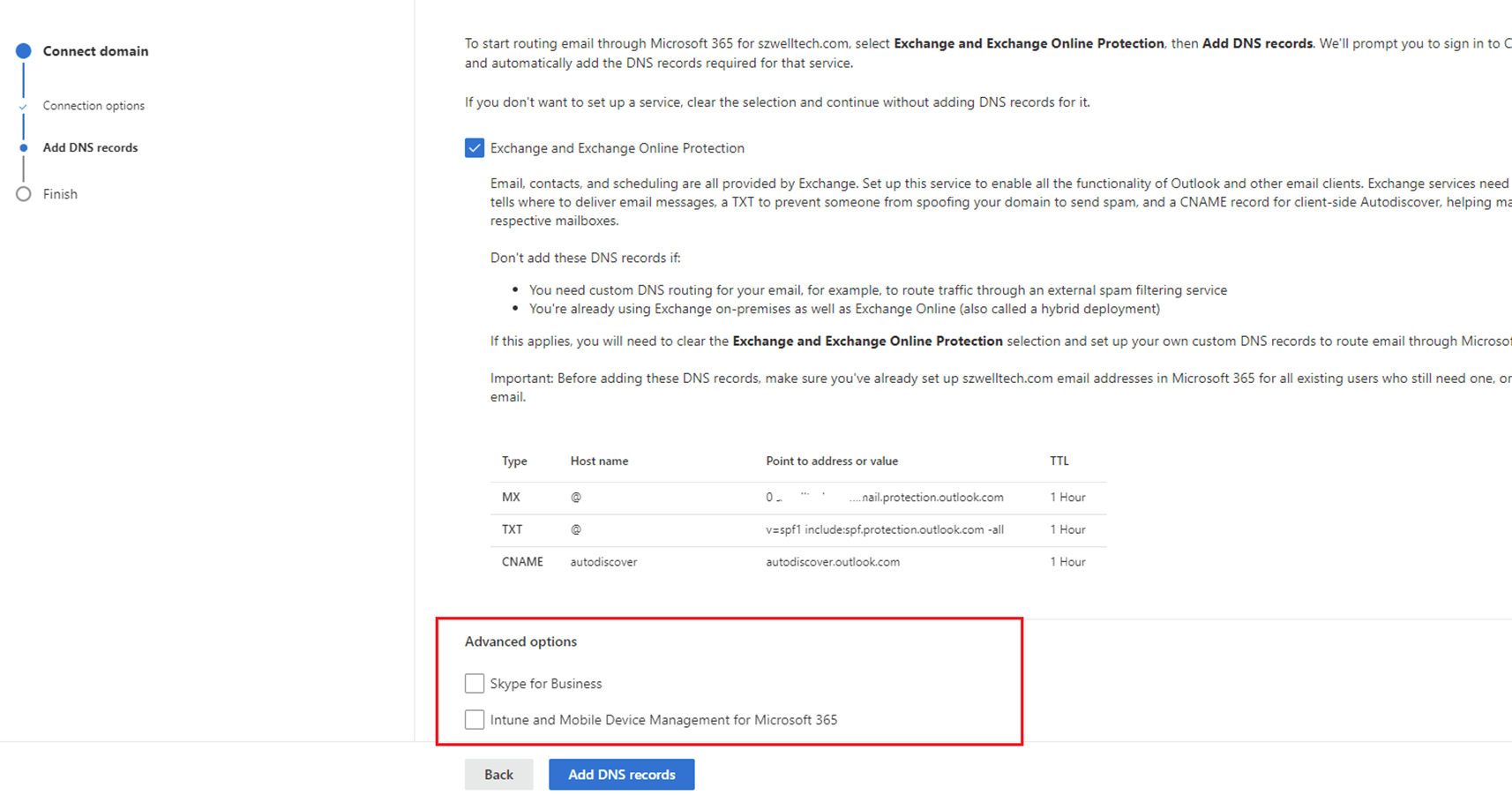Click the Back button
1512x795 pixels.
tap(498, 774)
